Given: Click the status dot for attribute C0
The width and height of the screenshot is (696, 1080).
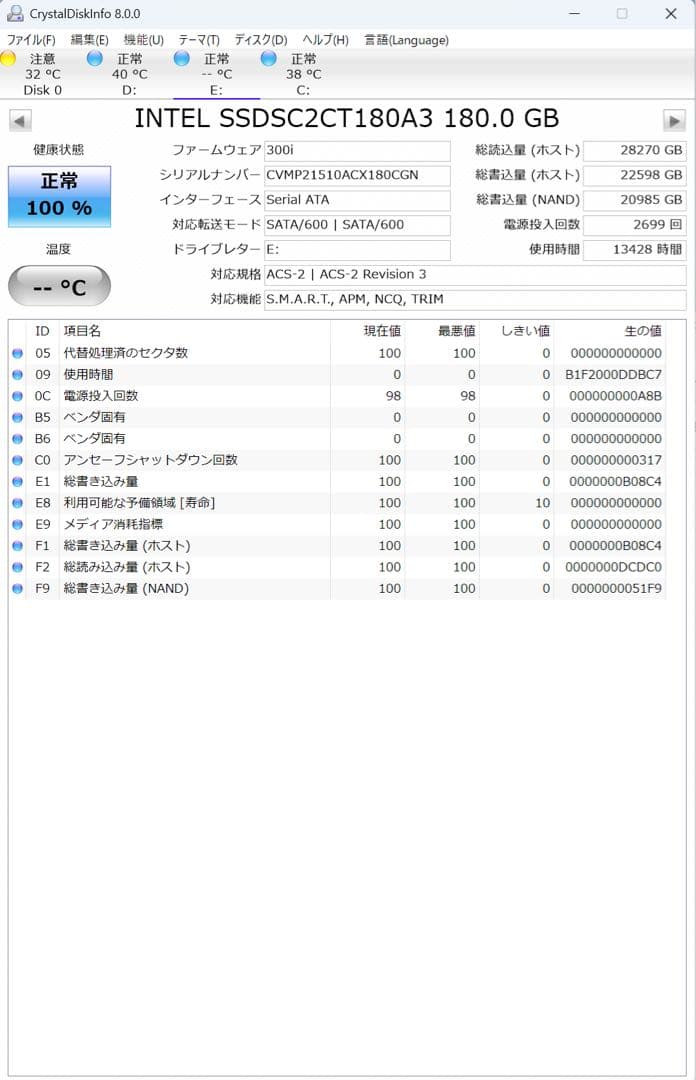Looking at the screenshot, I should click(17, 460).
